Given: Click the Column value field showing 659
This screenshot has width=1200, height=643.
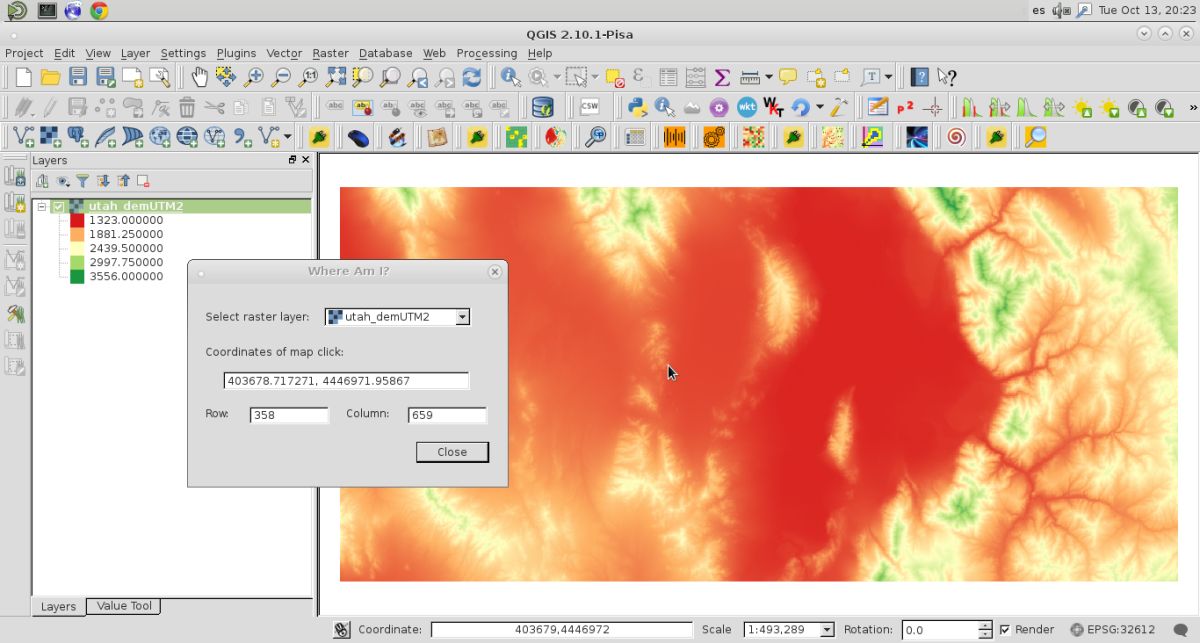Looking at the screenshot, I should pos(447,415).
